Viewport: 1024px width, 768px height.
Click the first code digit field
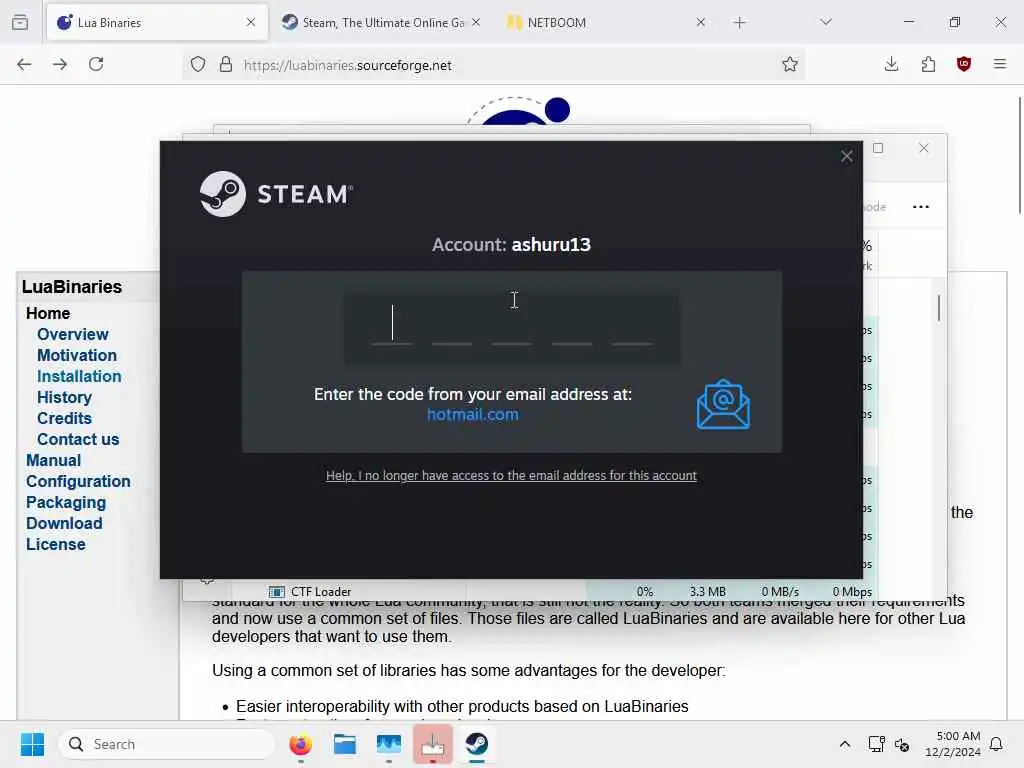coord(392,324)
